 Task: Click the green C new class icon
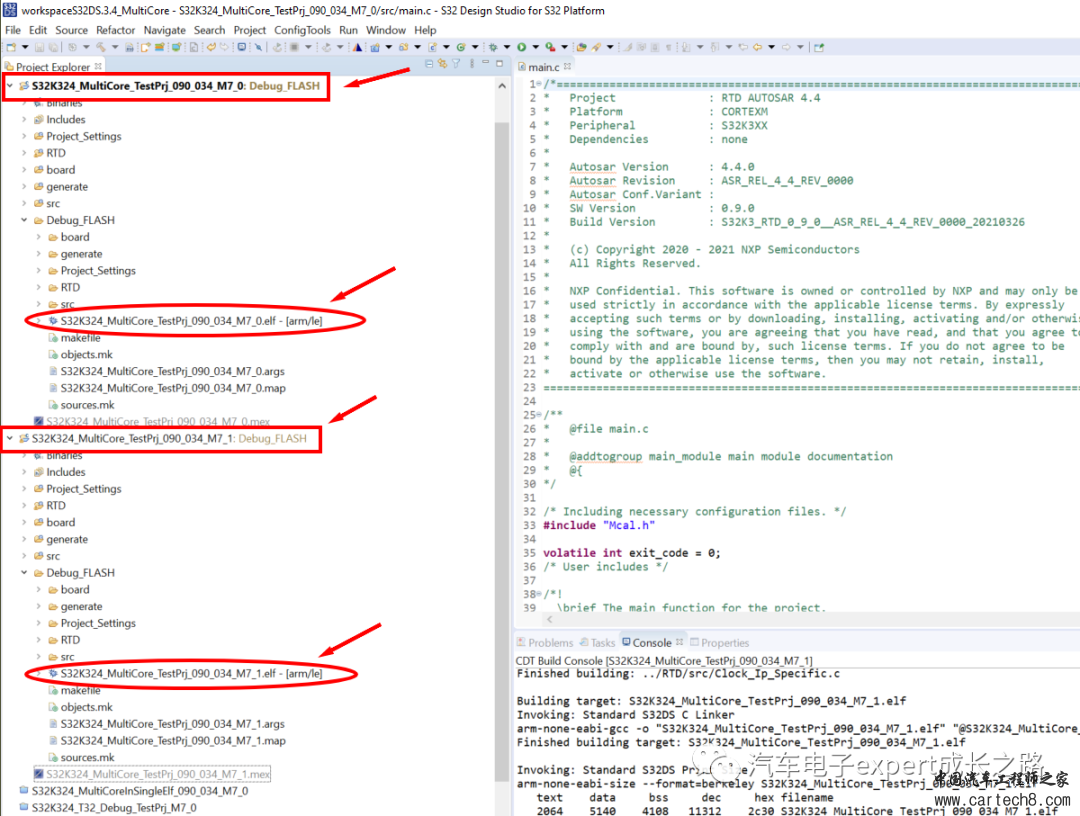tap(461, 48)
